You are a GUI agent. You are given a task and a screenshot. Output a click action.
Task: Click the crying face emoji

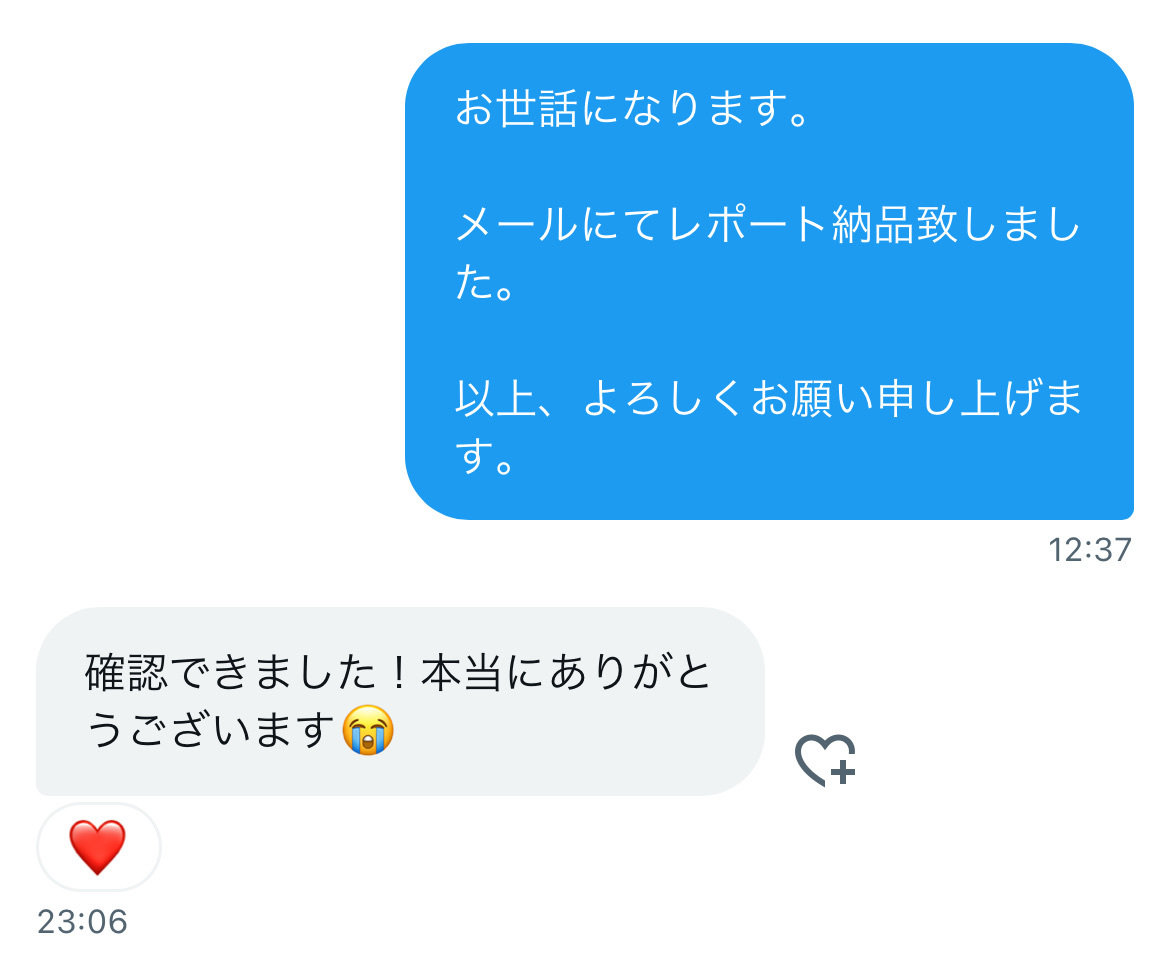click(368, 730)
